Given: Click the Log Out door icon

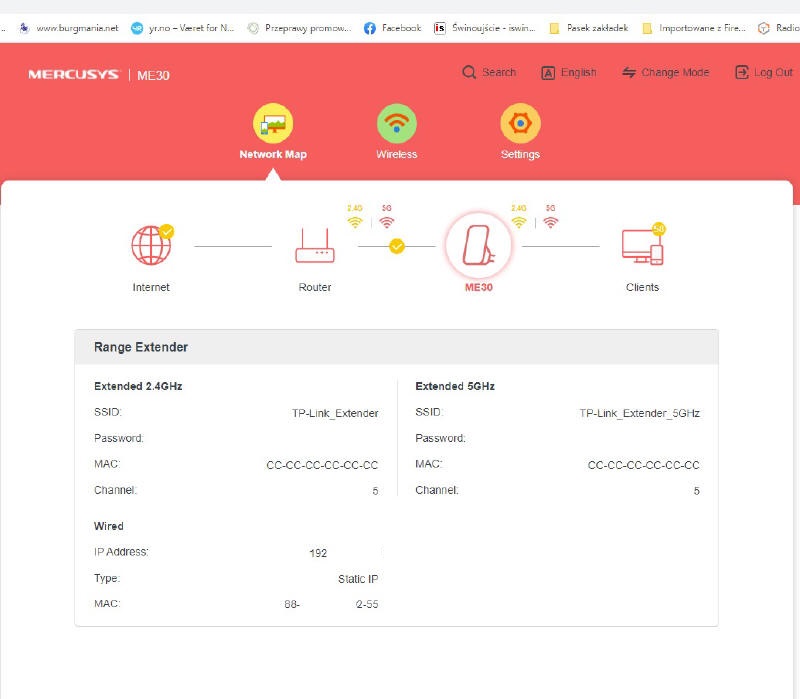Looking at the screenshot, I should 742,72.
